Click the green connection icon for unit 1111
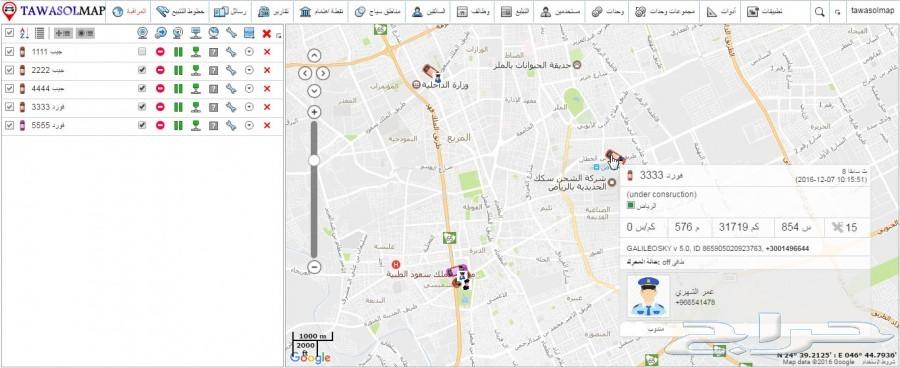 coord(195,52)
